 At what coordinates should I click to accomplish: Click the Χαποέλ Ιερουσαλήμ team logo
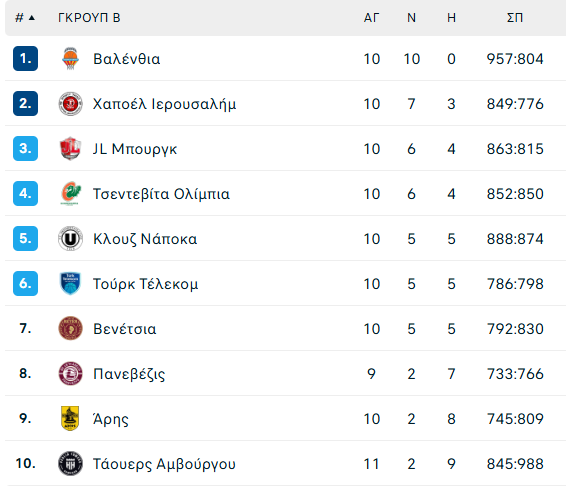(x=70, y=104)
